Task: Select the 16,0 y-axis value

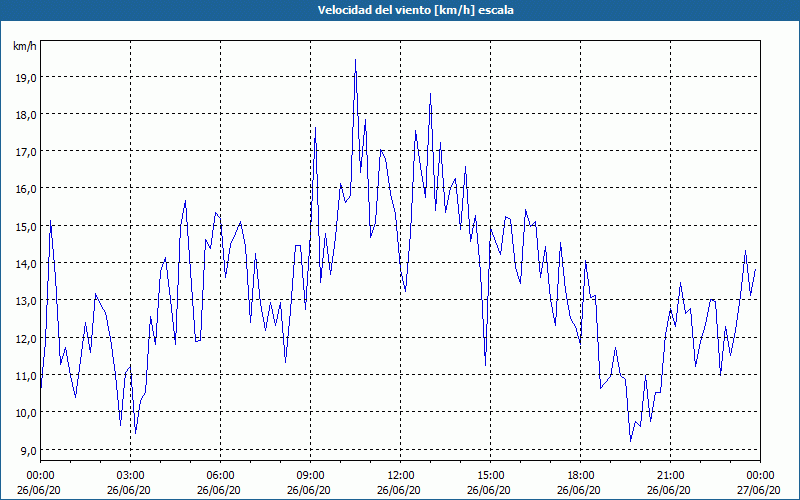Action: coord(26,189)
